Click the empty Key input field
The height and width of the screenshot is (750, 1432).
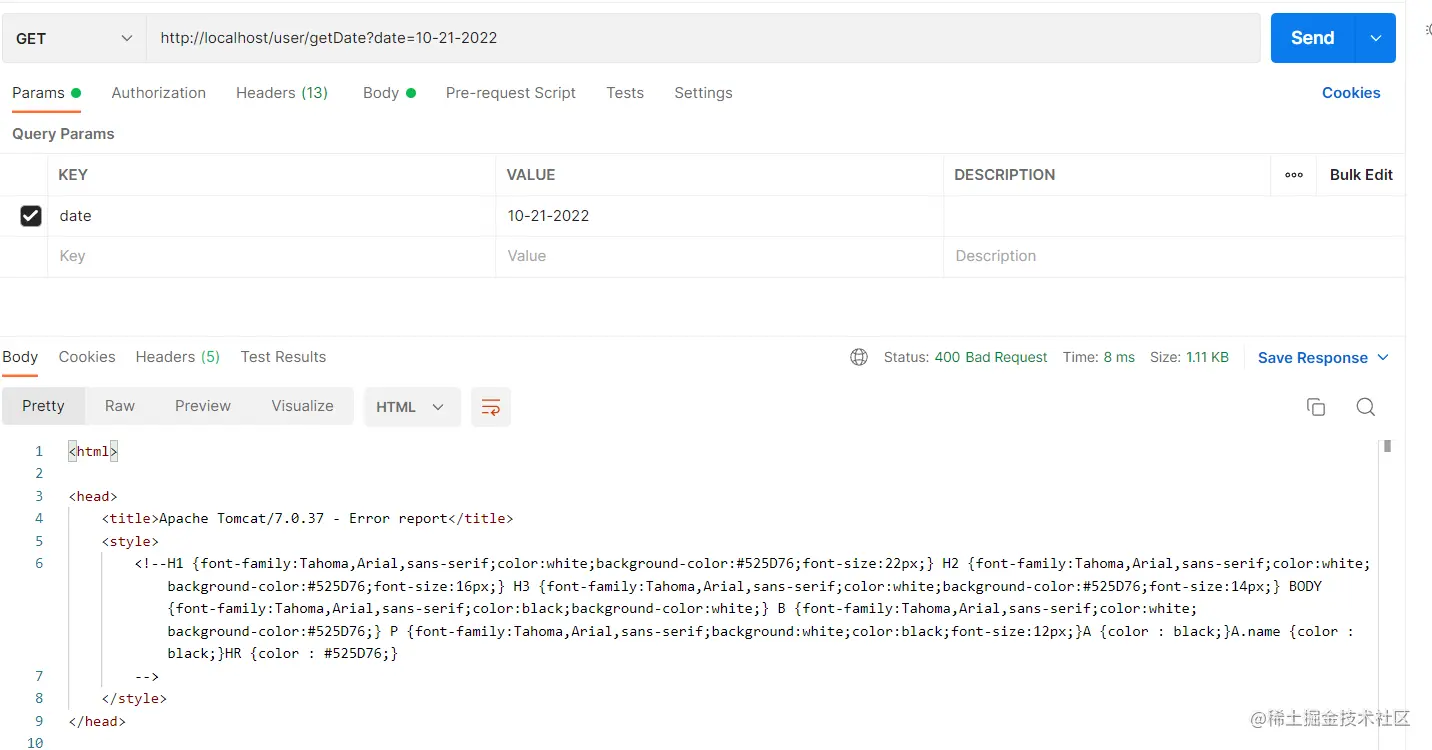pyautogui.click(x=271, y=256)
